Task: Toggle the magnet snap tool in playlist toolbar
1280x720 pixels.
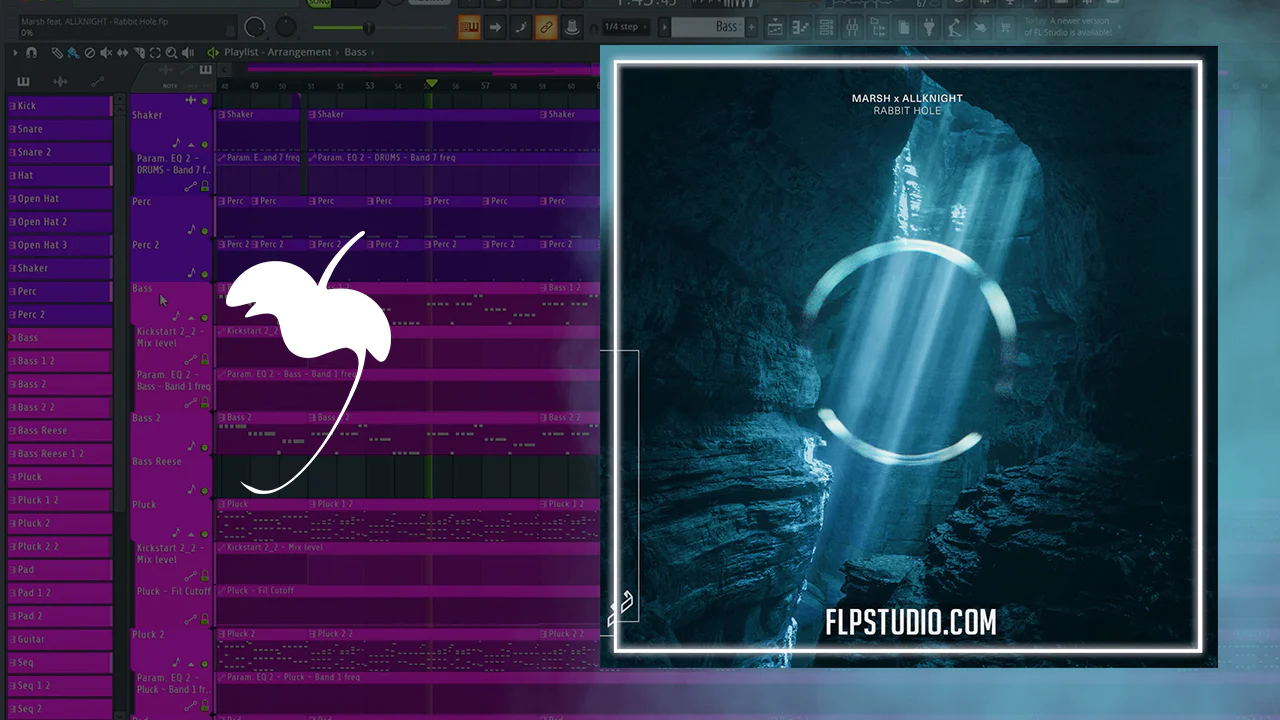Action: tap(32, 52)
